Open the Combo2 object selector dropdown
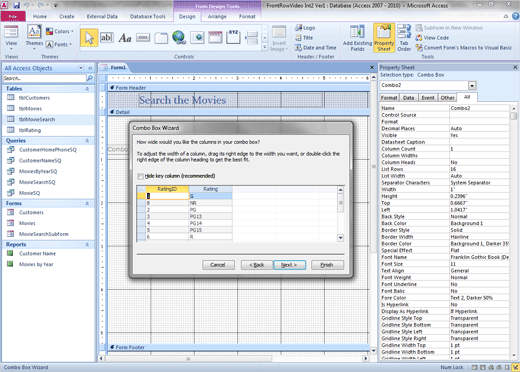520x372 pixels. pos(472,85)
